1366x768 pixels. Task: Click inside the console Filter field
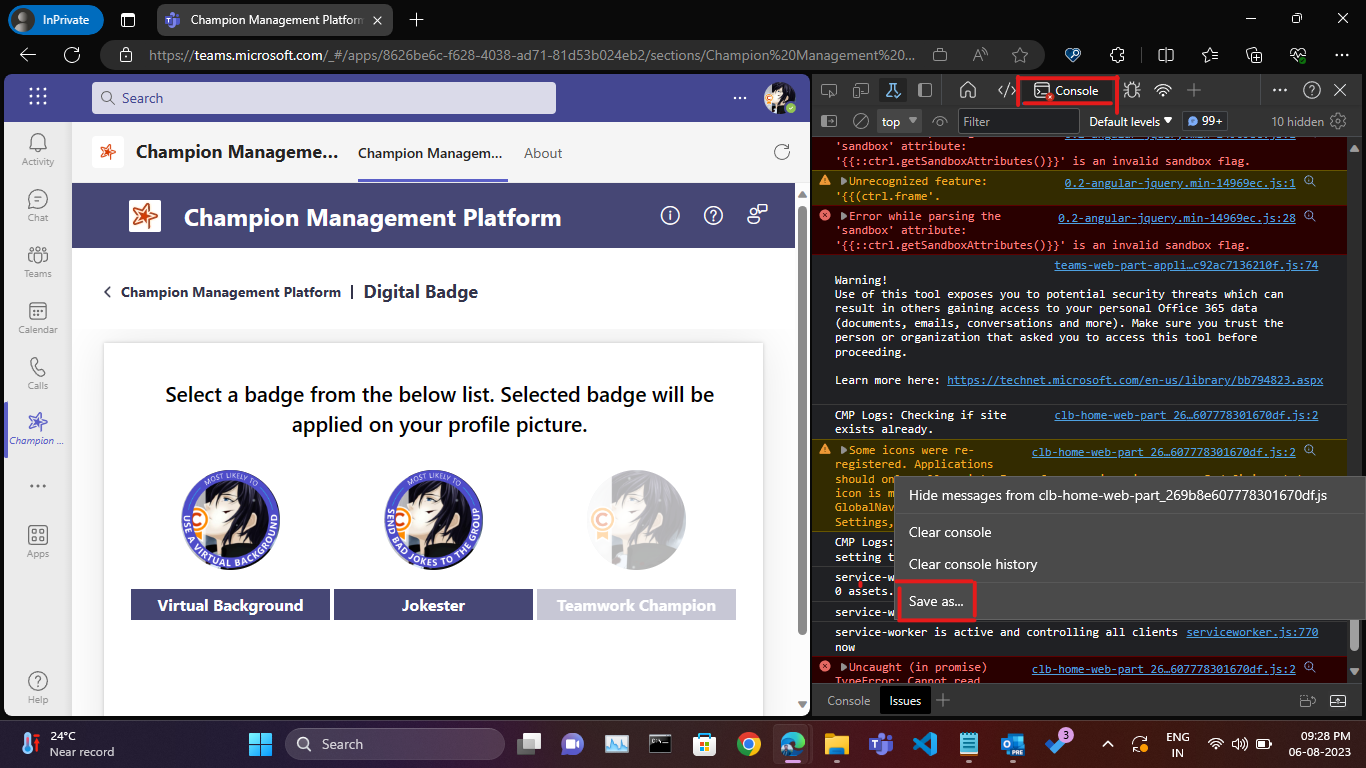tap(1018, 120)
